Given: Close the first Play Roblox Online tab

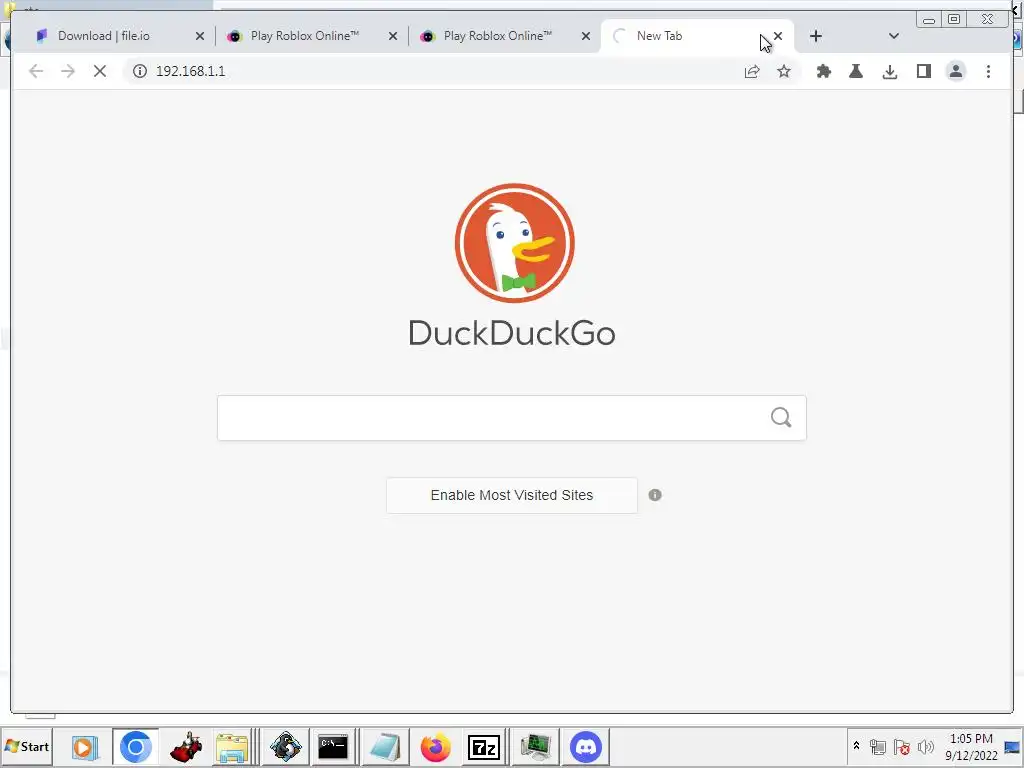Looking at the screenshot, I should click(392, 37).
